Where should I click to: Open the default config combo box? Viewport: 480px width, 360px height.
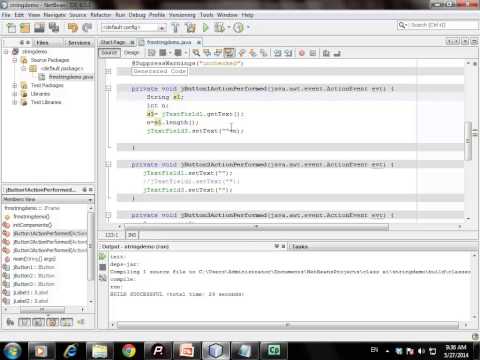click(134, 28)
